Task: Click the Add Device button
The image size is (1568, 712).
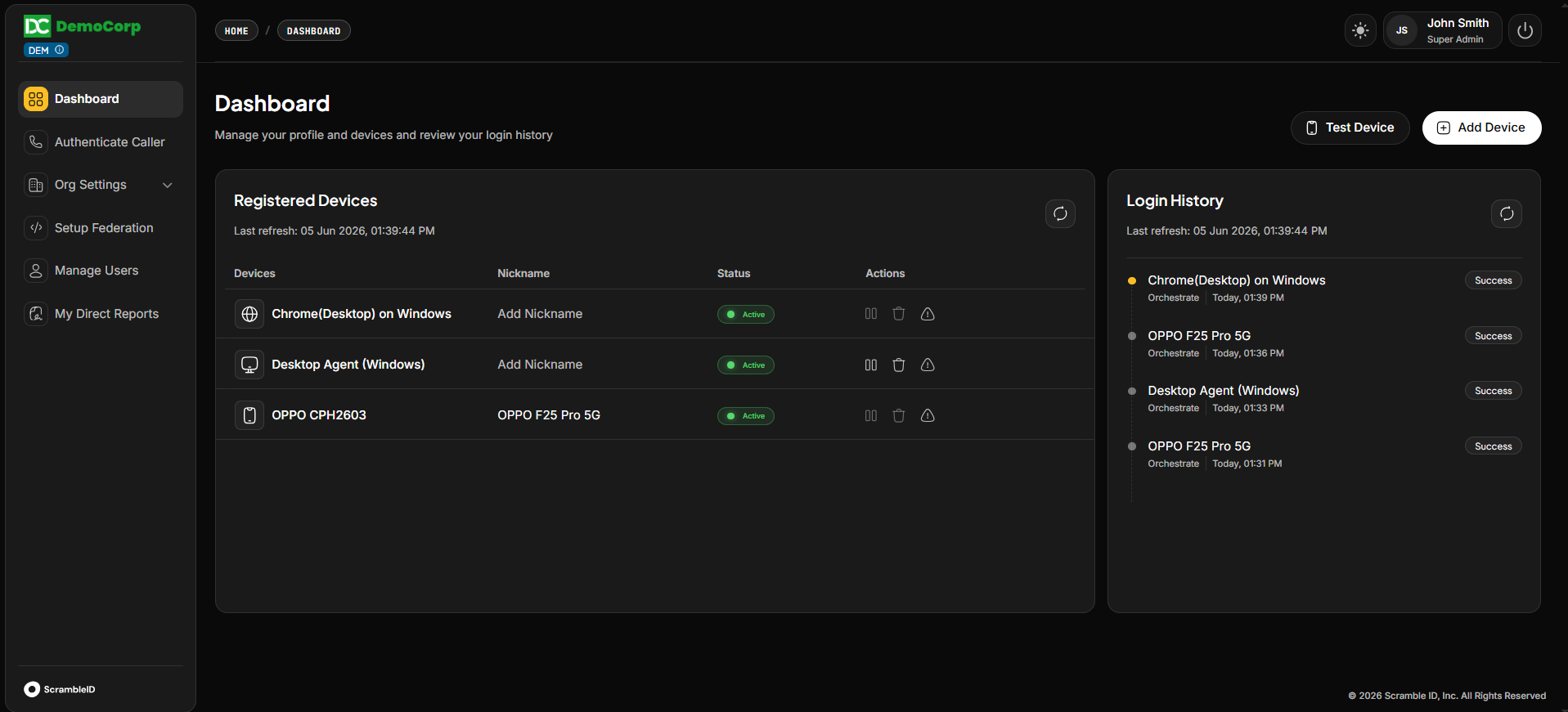Action: point(1481,128)
